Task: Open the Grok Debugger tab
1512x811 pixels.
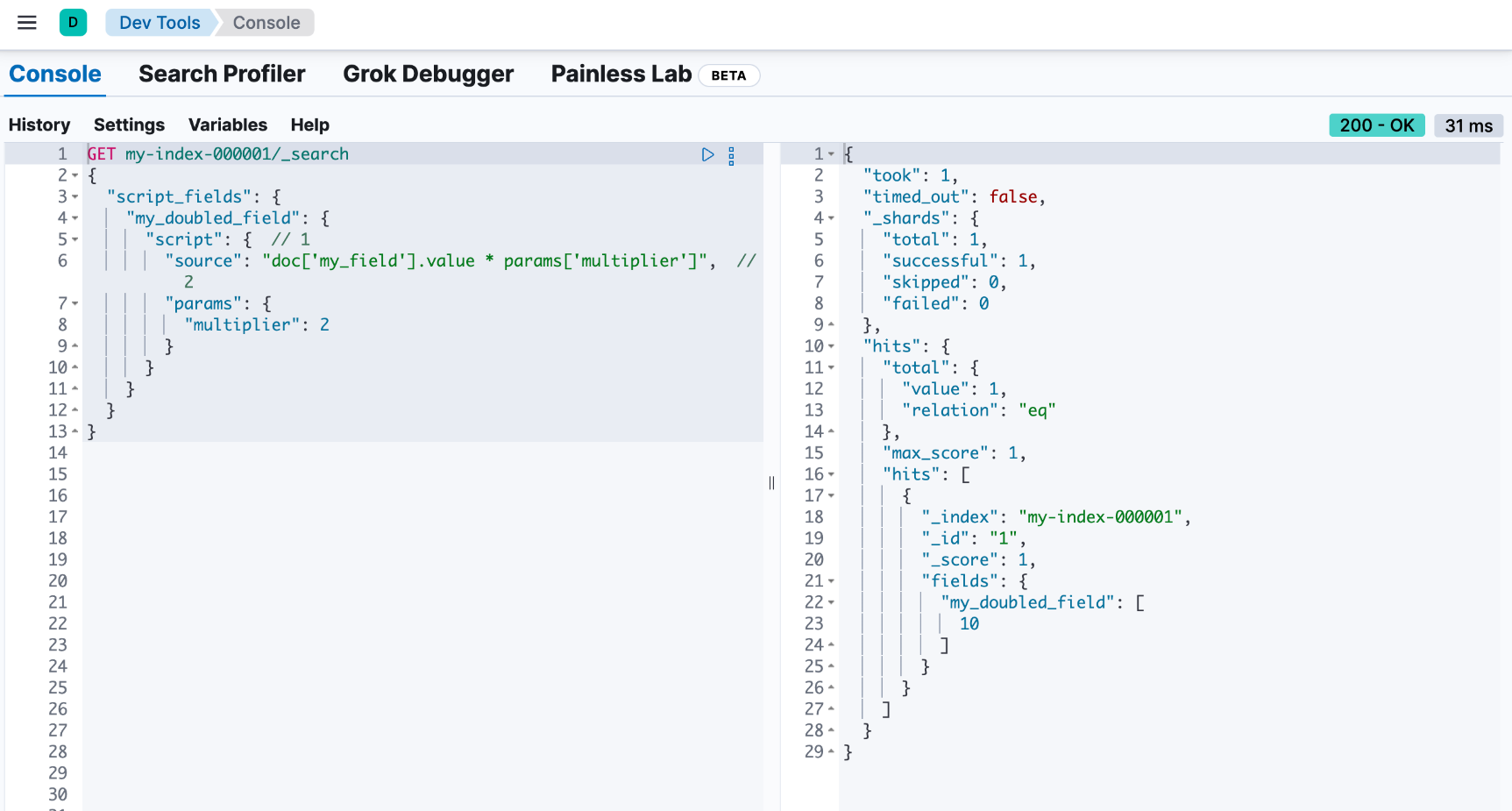Action: point(428,75)
